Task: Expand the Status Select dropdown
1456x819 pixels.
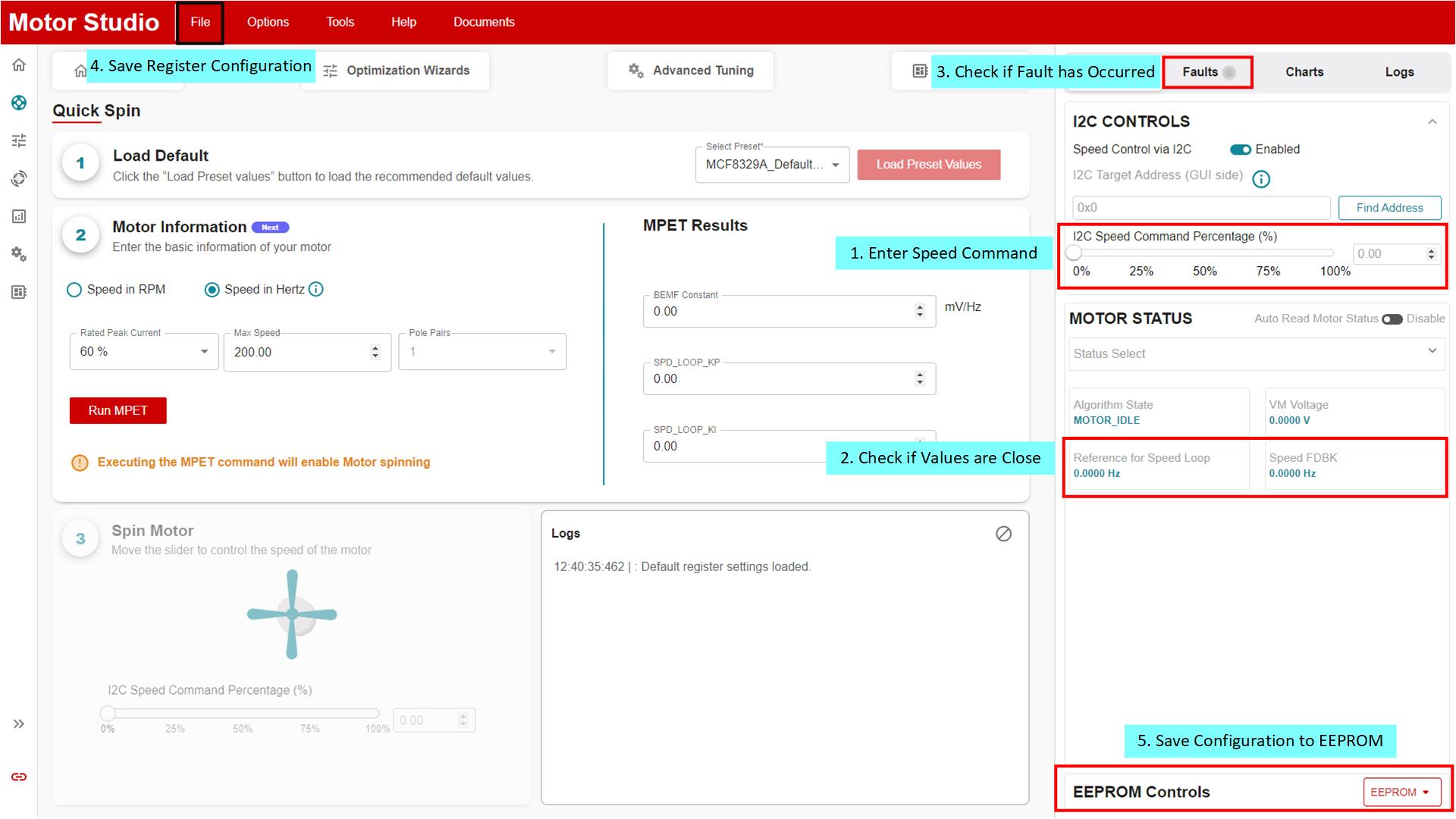Action: [x=1256, y=353]
